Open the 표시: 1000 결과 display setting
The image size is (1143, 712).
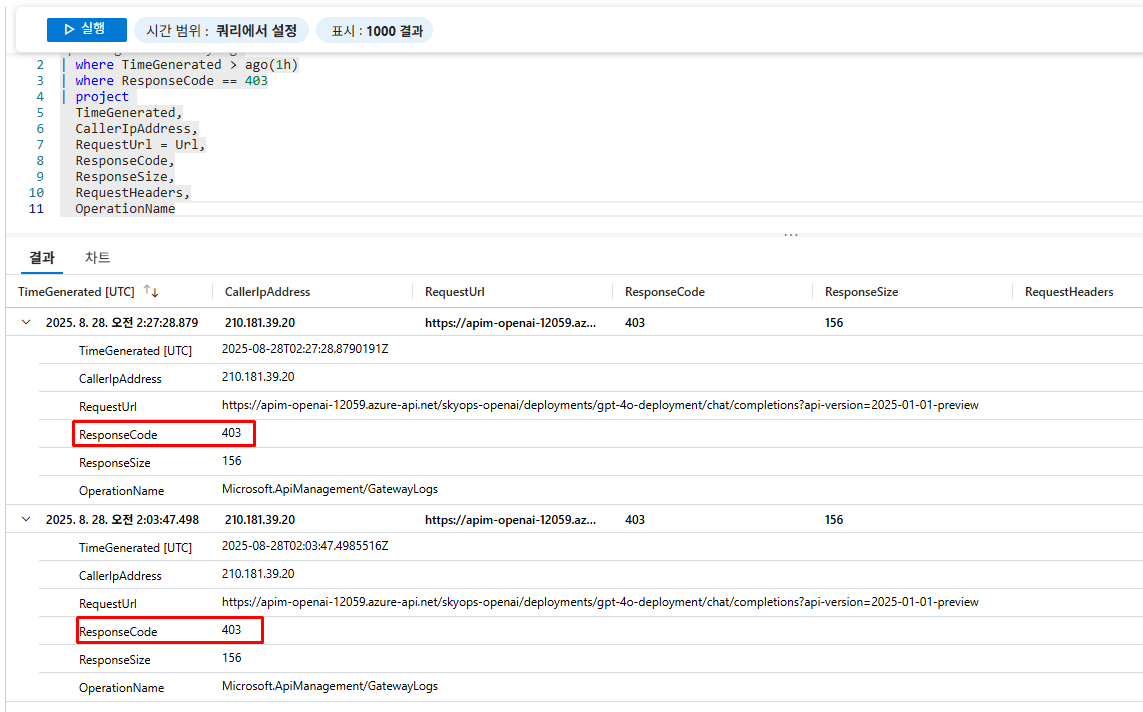coord(374,29)
